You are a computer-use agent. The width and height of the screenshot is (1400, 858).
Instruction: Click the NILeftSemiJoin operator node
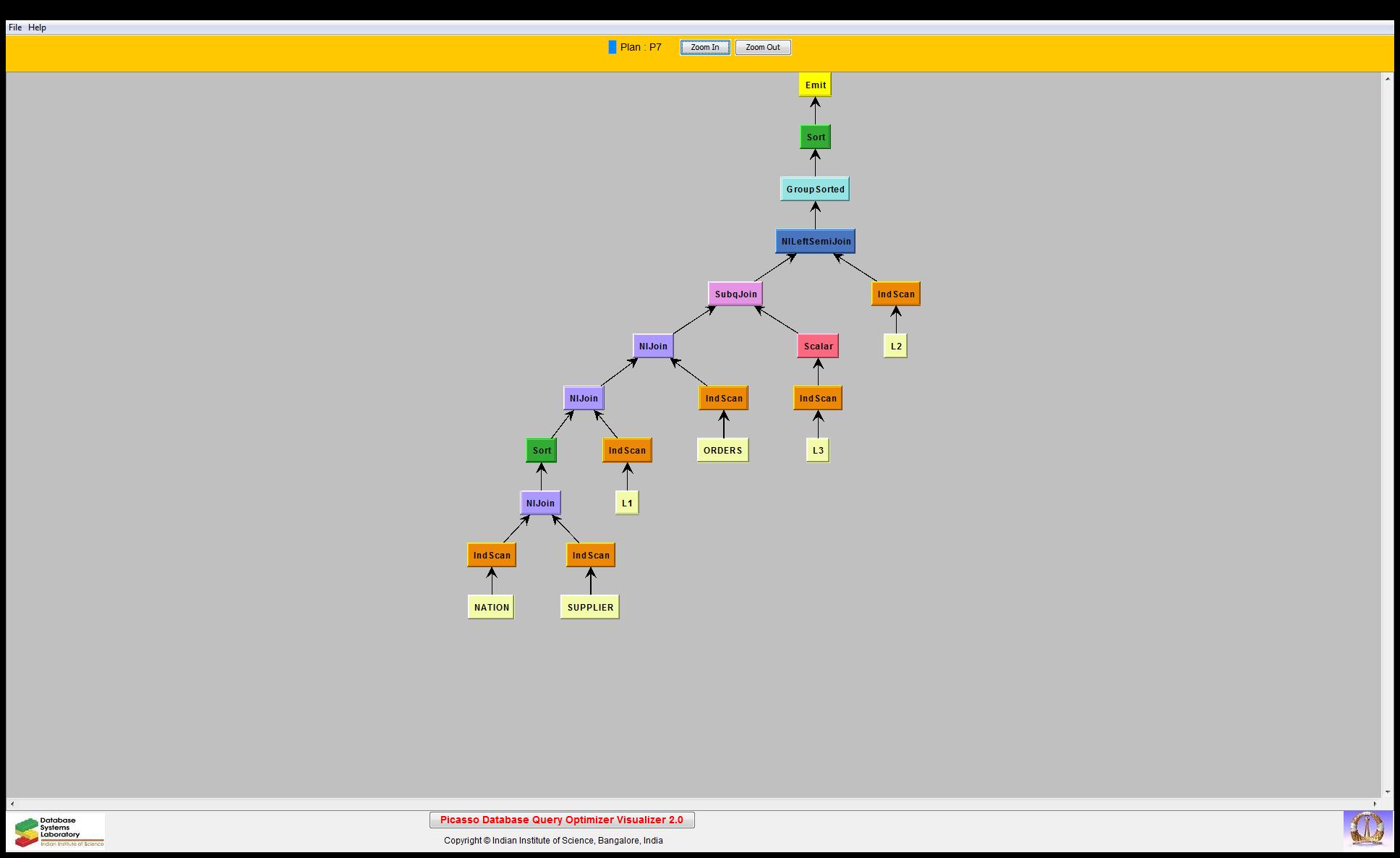pos(815,242)
